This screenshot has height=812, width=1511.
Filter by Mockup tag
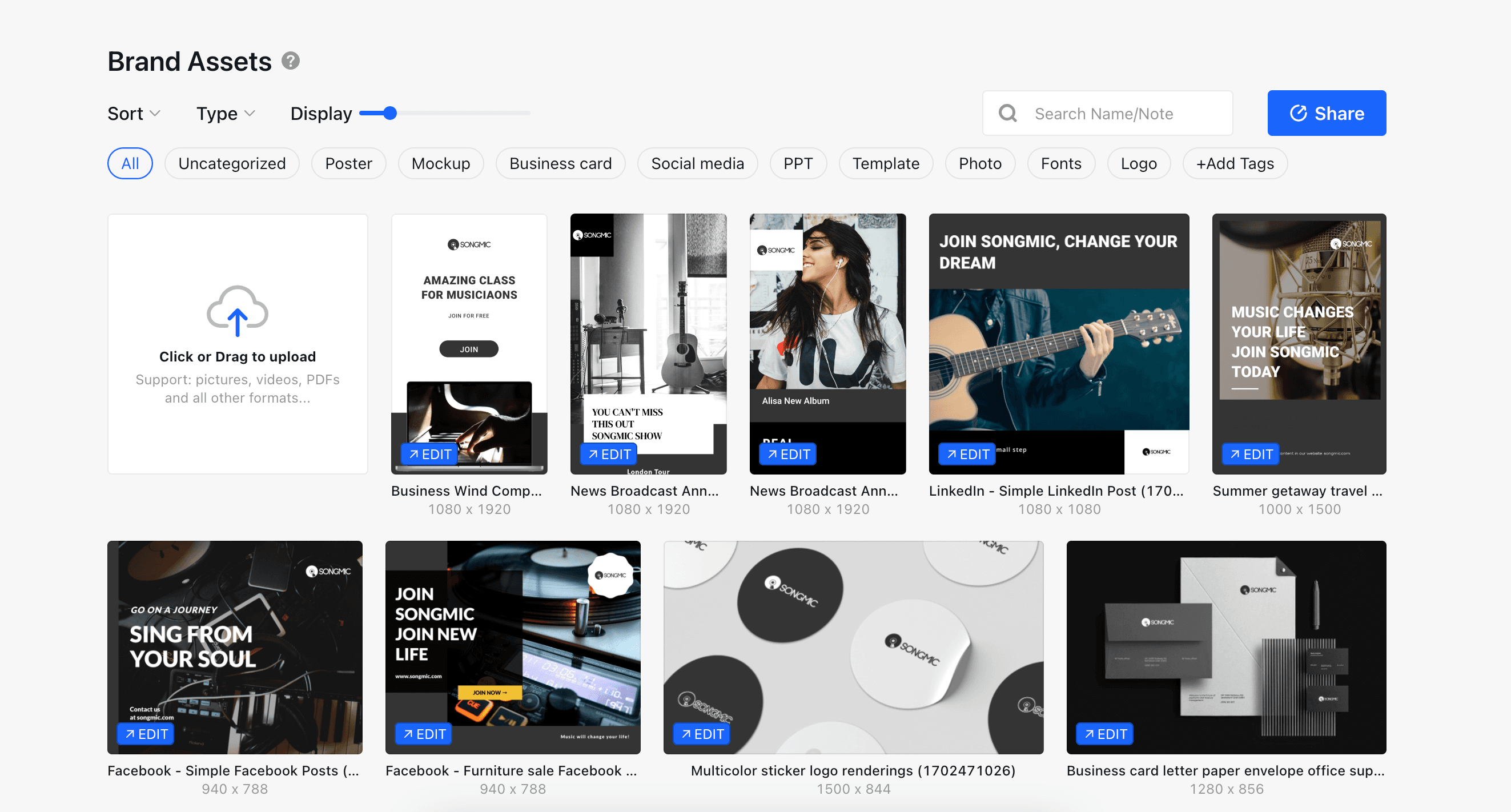[x=441, y=163]
